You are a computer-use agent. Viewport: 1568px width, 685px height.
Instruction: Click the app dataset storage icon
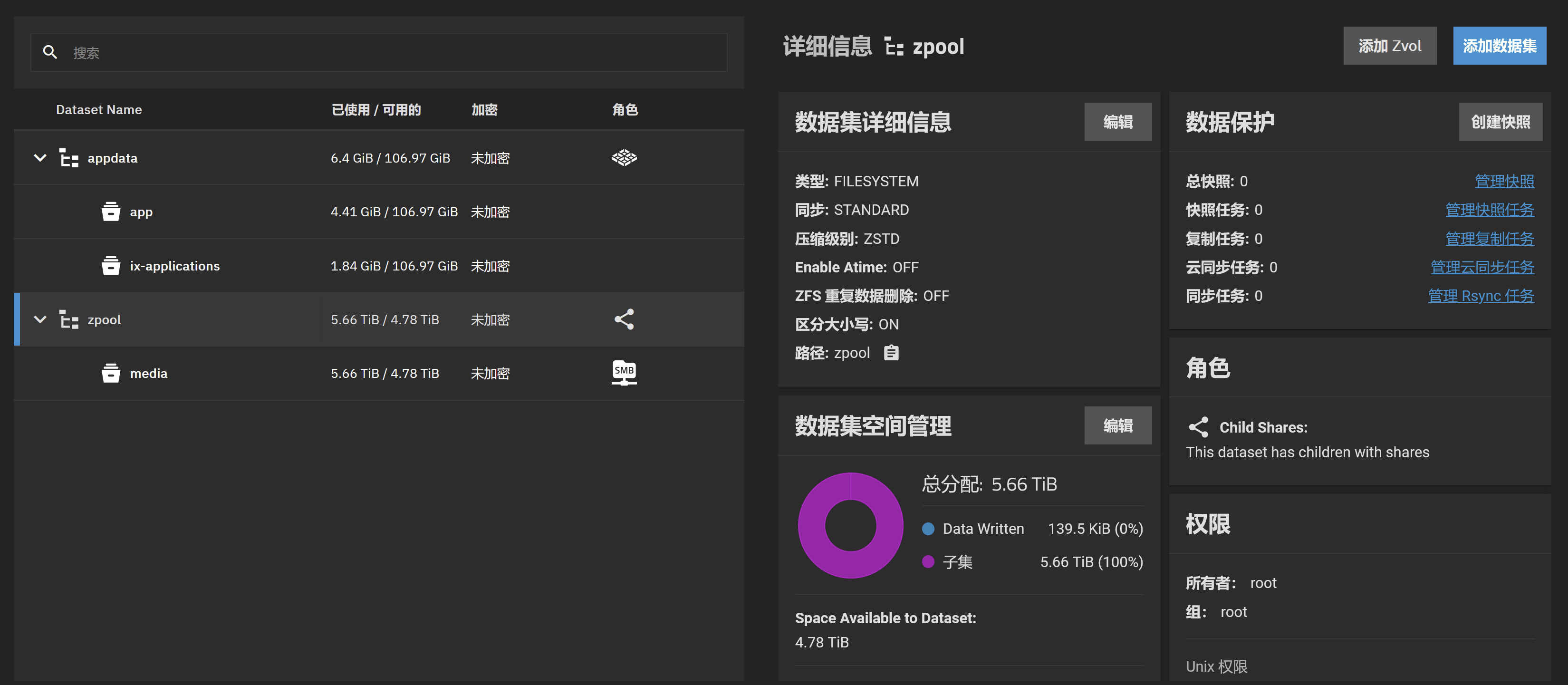111,212
